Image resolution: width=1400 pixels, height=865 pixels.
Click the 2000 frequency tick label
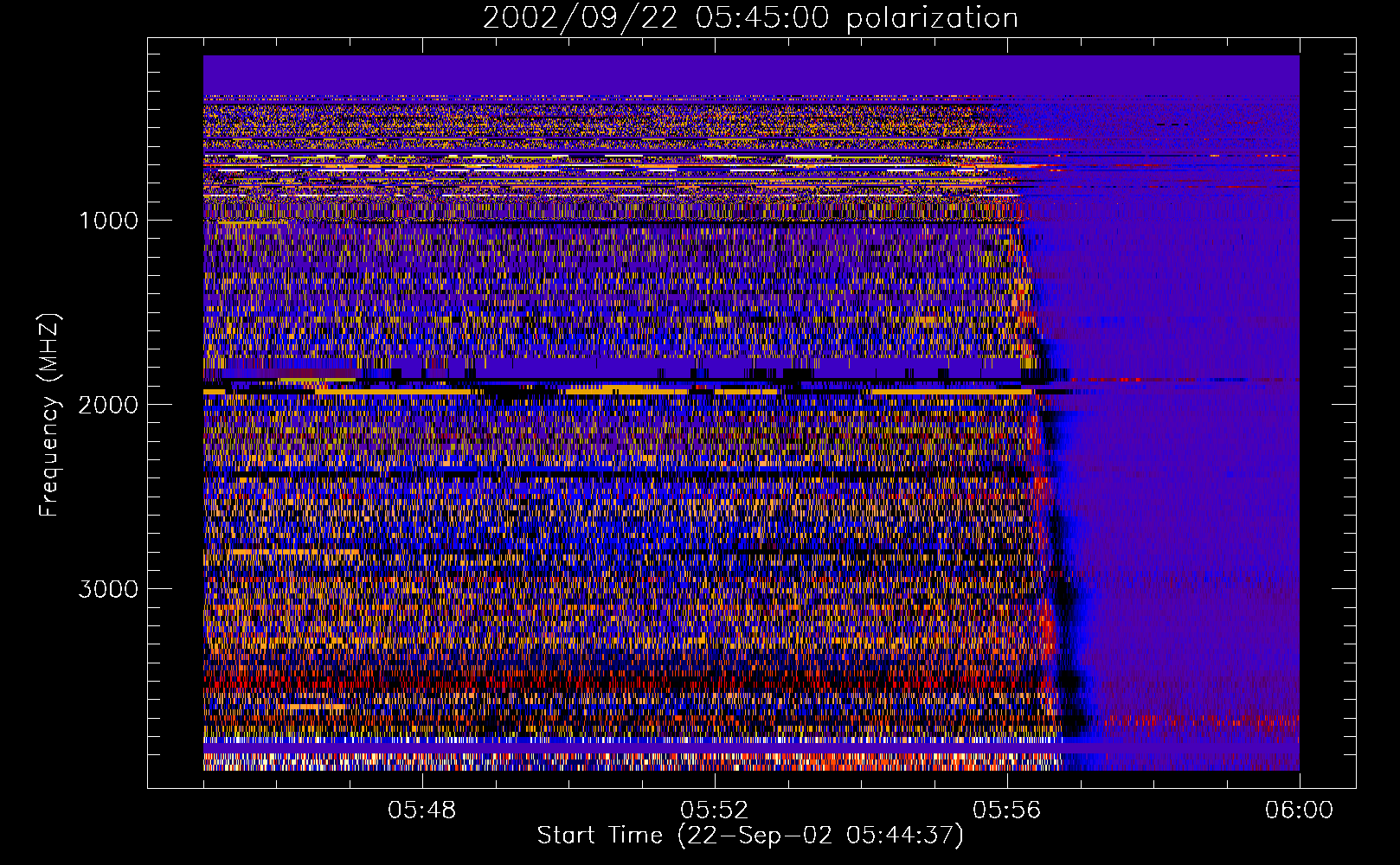click(x=108, y=405)
